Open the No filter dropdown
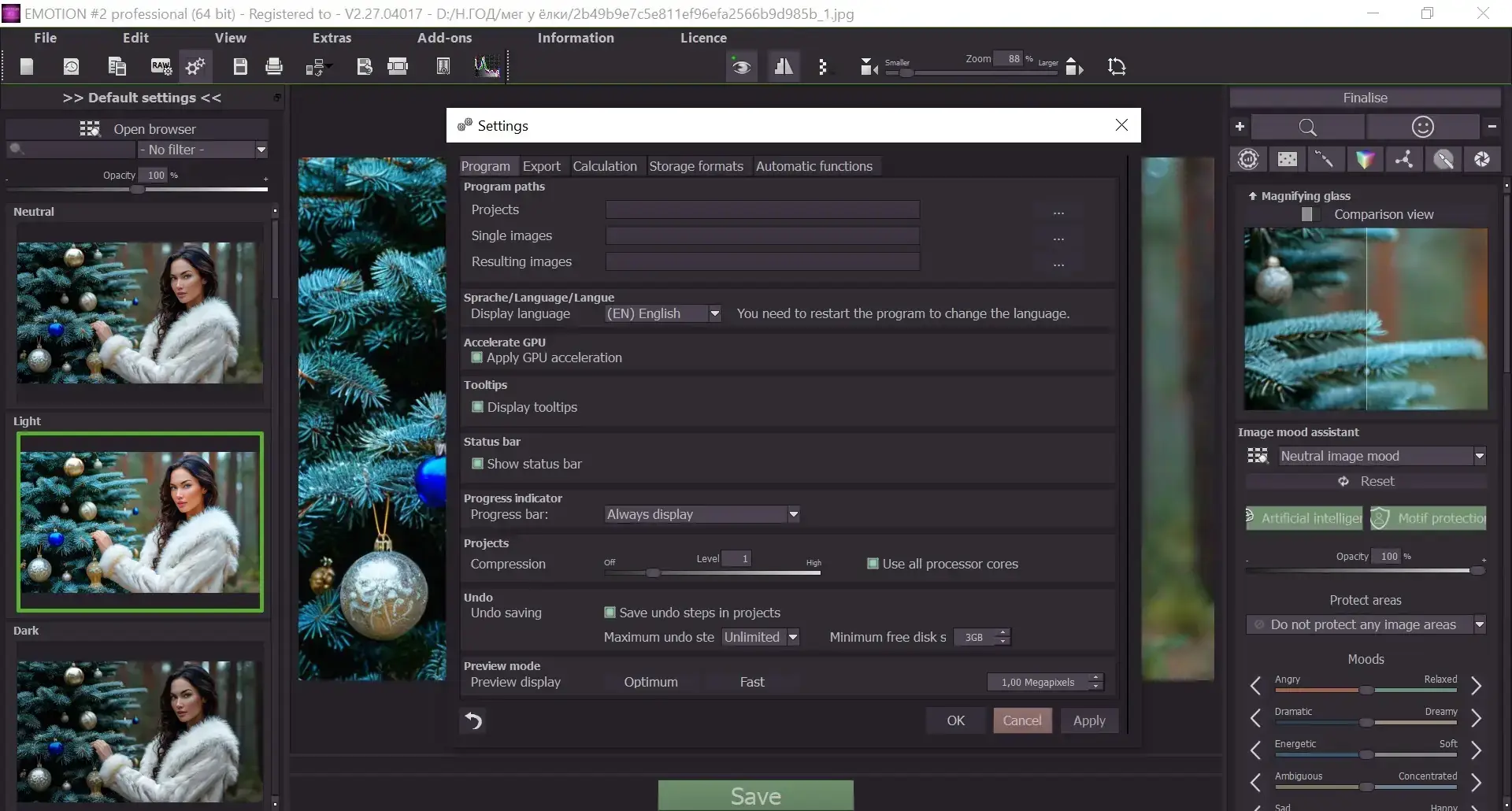 point(202,150)
